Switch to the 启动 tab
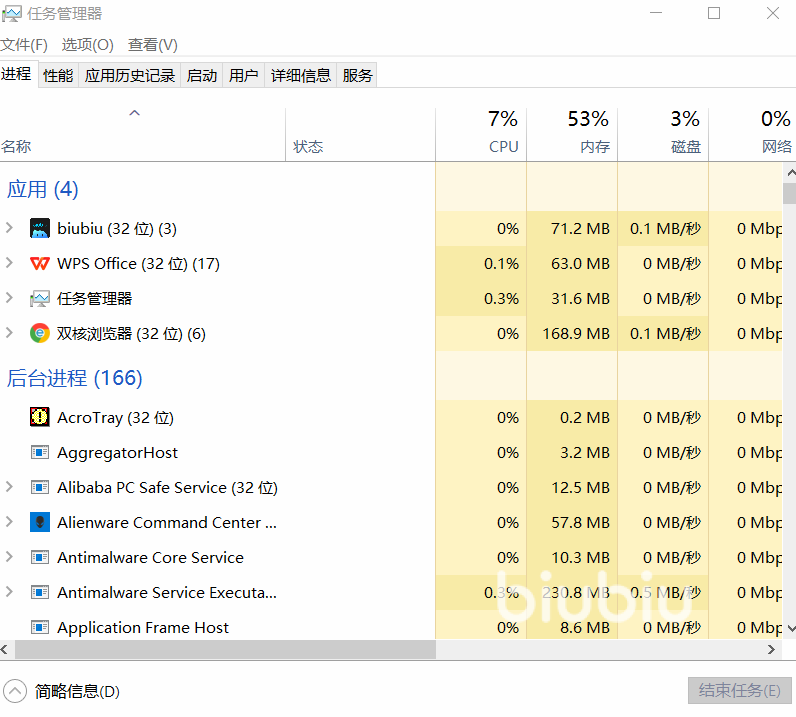The height and width of the screenshot is (717, 796). pyautogui.click(x=202, y=75)
